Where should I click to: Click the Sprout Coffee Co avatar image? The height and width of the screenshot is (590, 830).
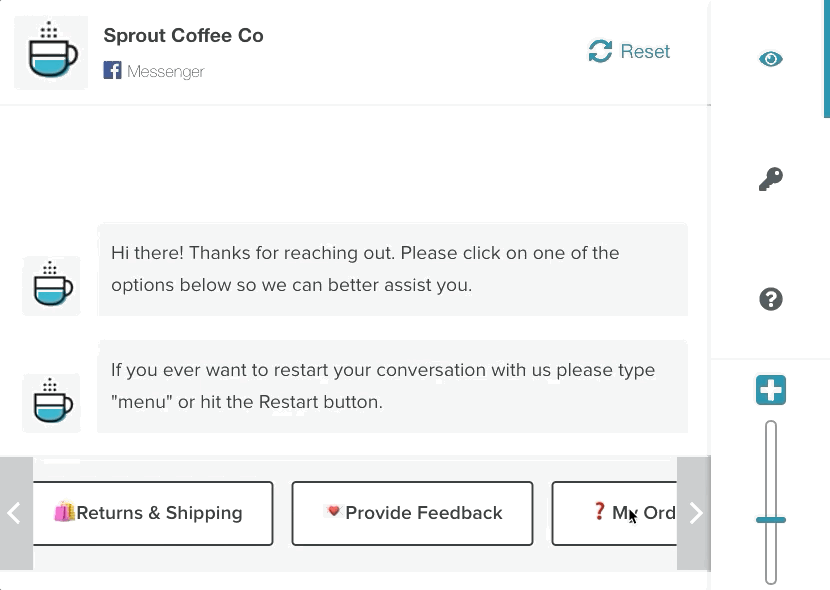pyautogui.click(x=50, y=52)
